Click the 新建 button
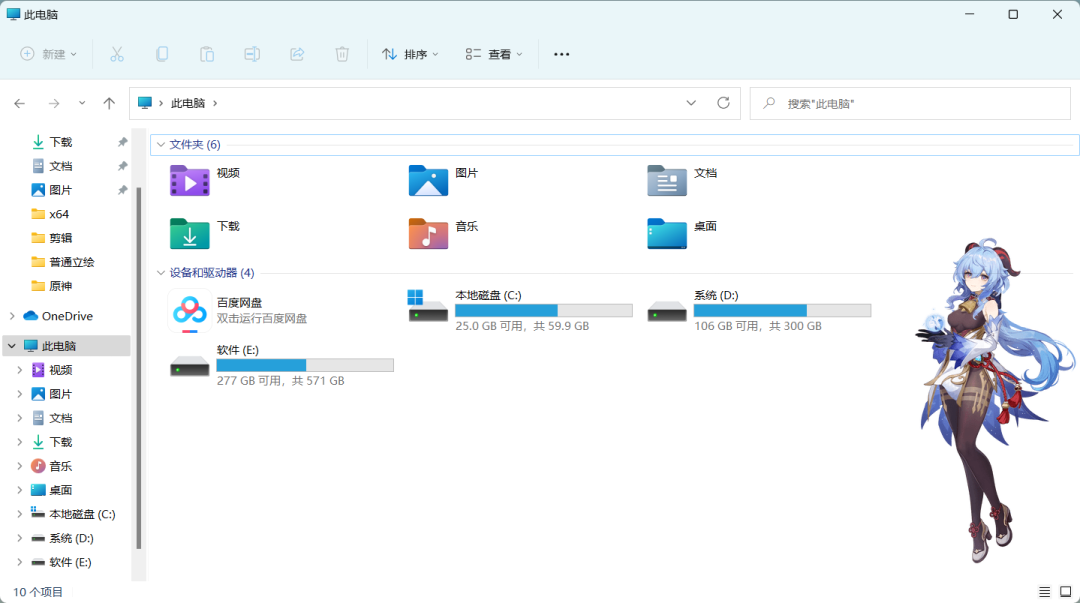The height and width of the screenshot is (603, 1080). coord(48,54)
